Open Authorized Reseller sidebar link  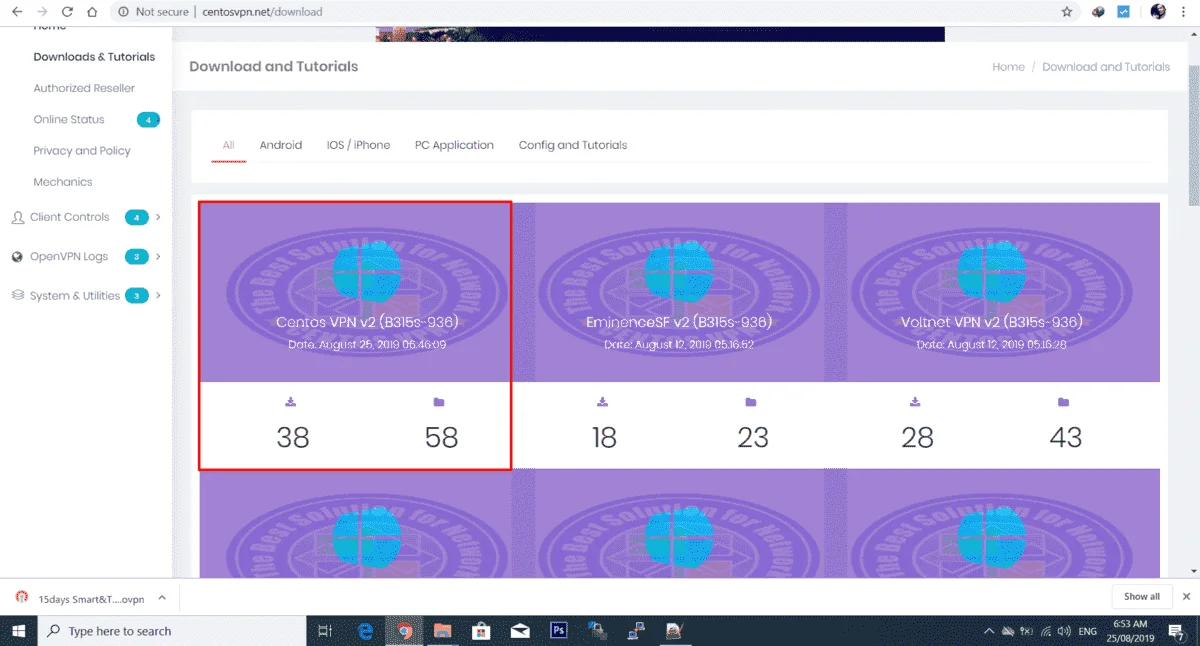tap(84, 88)
